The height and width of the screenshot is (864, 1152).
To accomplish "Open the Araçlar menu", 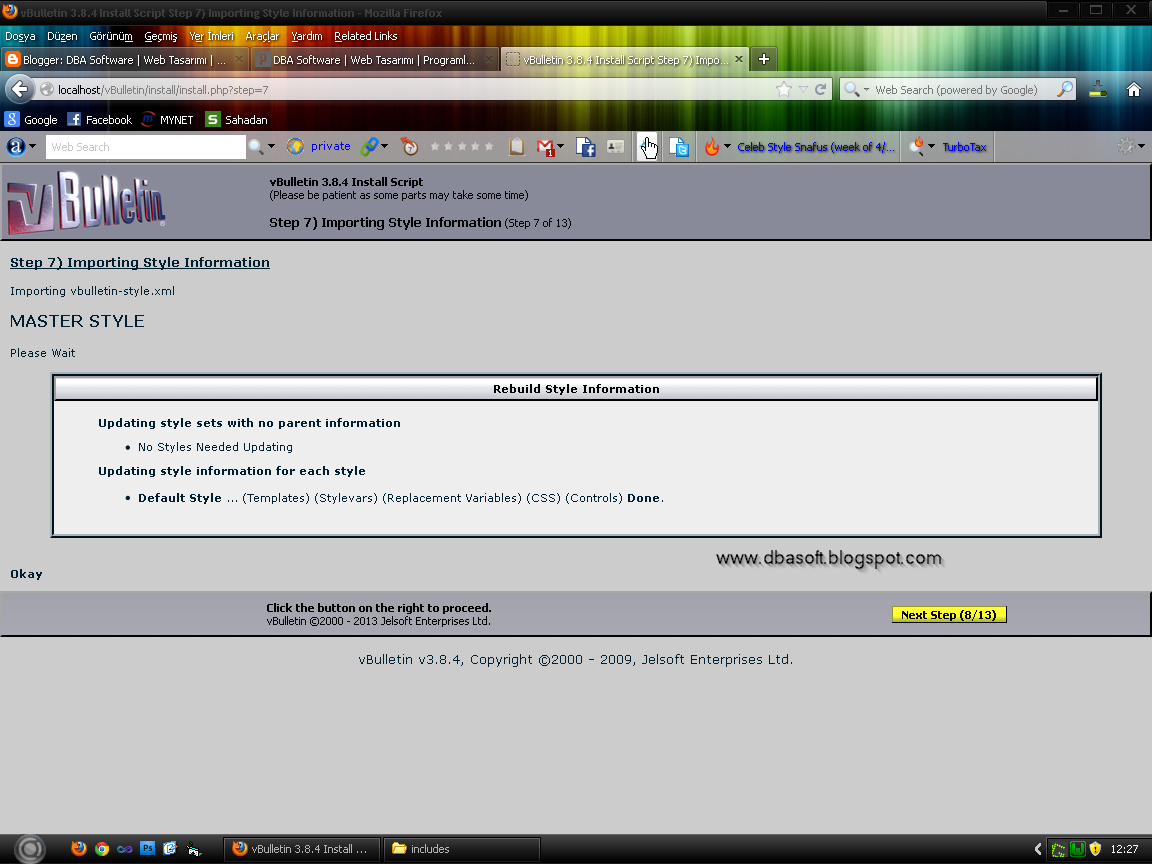I will (x=262, y=36).
